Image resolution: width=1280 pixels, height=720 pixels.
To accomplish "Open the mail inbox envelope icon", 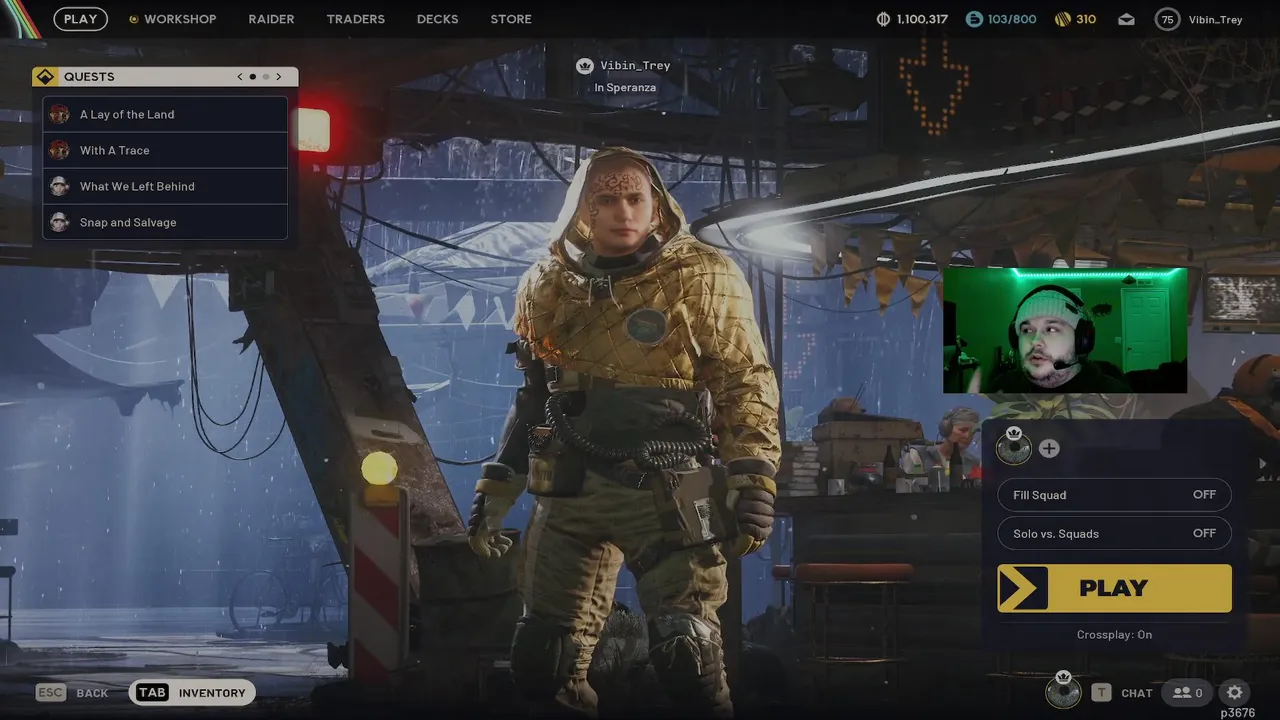I will click(1126, 19).
